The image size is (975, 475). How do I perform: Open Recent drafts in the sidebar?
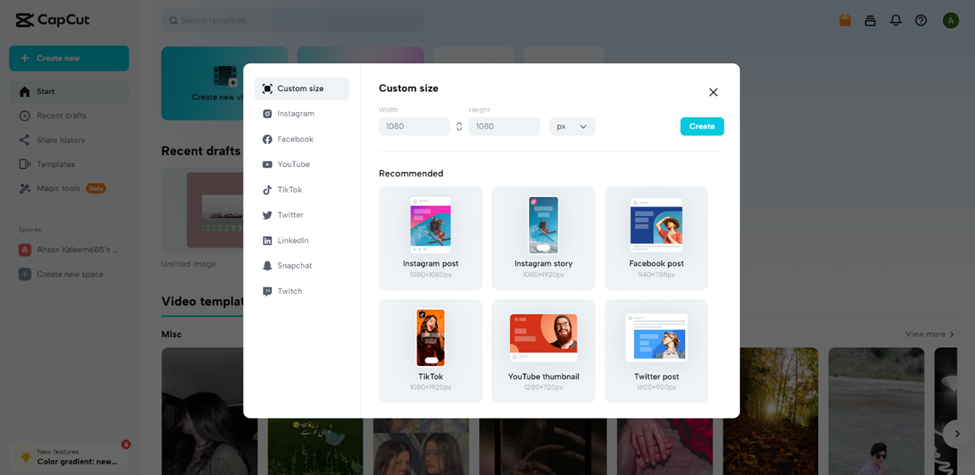[69, 116]
